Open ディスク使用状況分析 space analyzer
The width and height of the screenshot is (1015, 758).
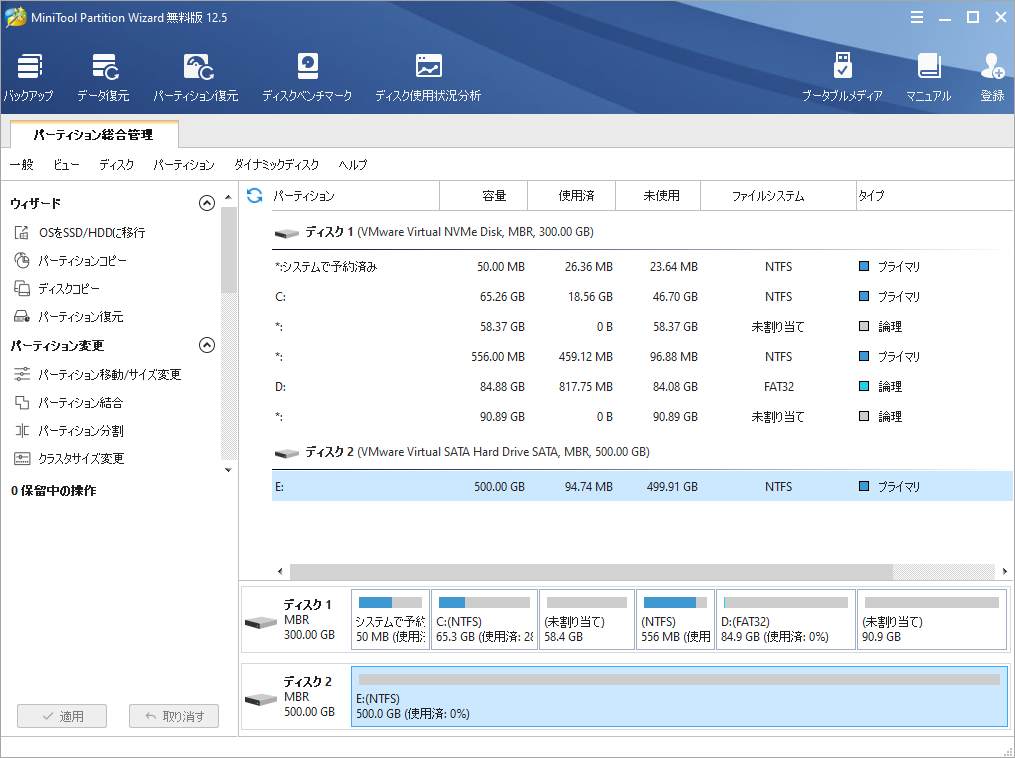428,75
